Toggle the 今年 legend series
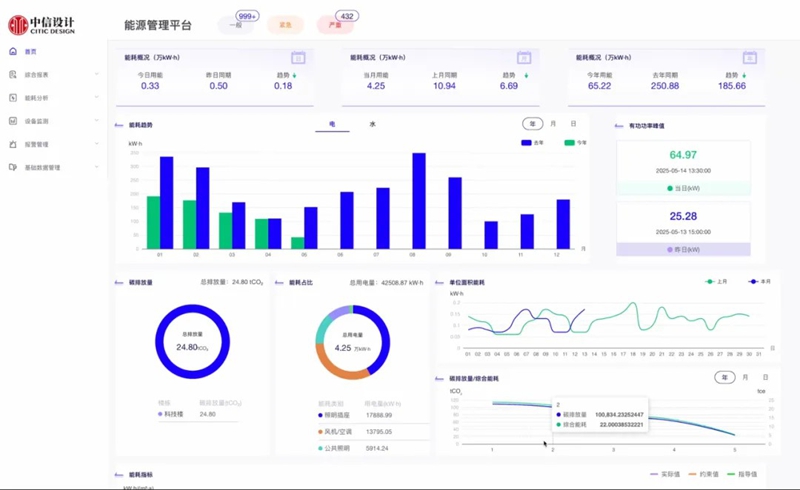This screenshot has height=490, width=800. point(576,142)
